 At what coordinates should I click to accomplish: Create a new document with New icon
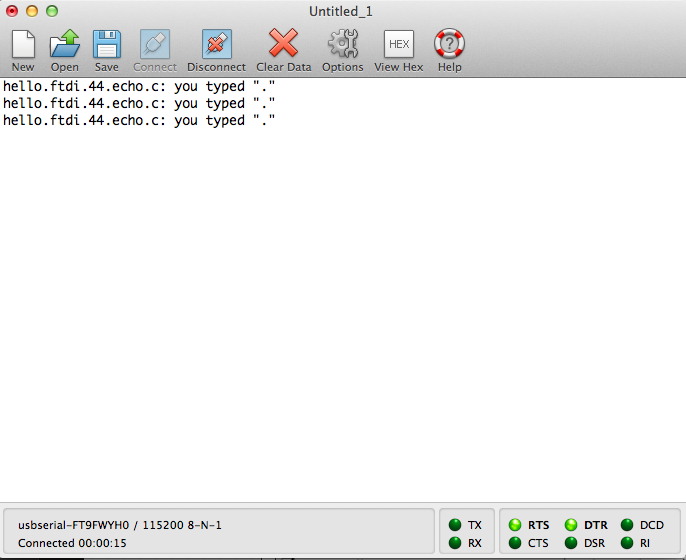(x=23, y=44)
